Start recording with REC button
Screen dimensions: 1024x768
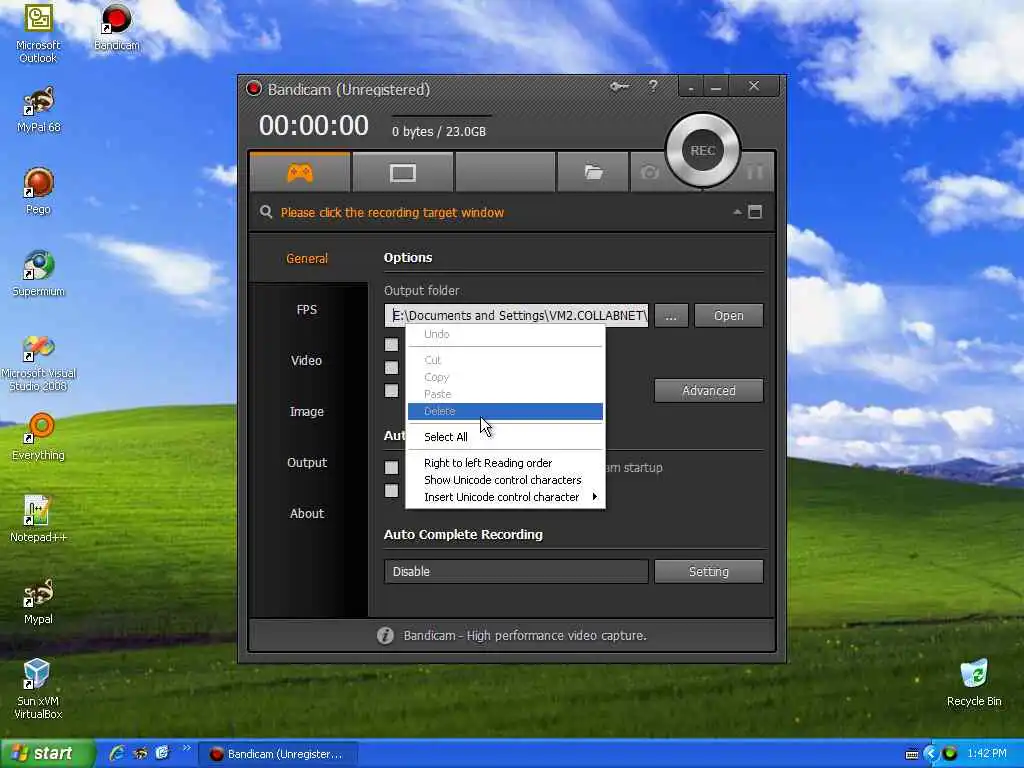[x=703, y=151]
